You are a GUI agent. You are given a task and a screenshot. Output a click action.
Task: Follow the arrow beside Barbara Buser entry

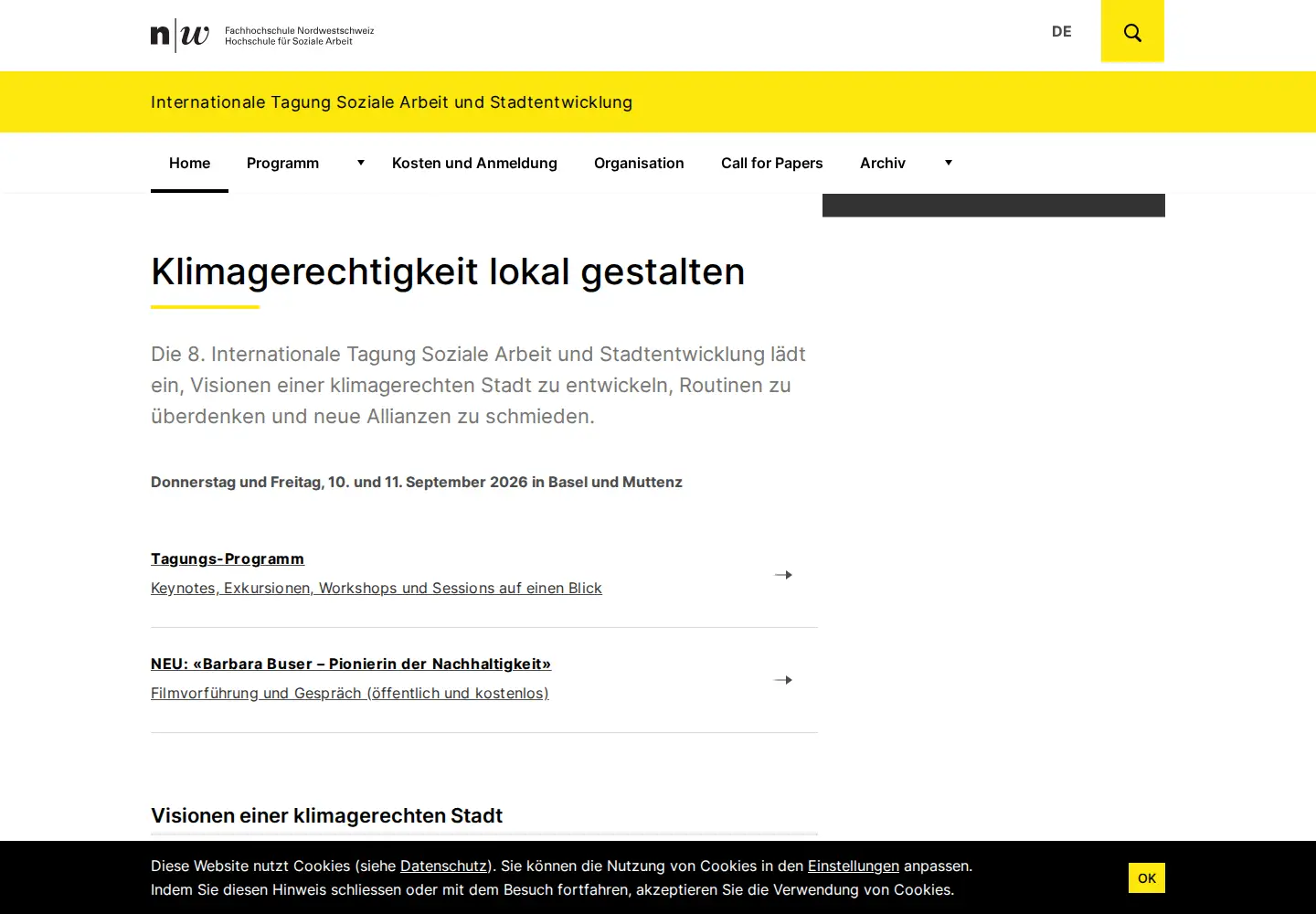(783, 680)
